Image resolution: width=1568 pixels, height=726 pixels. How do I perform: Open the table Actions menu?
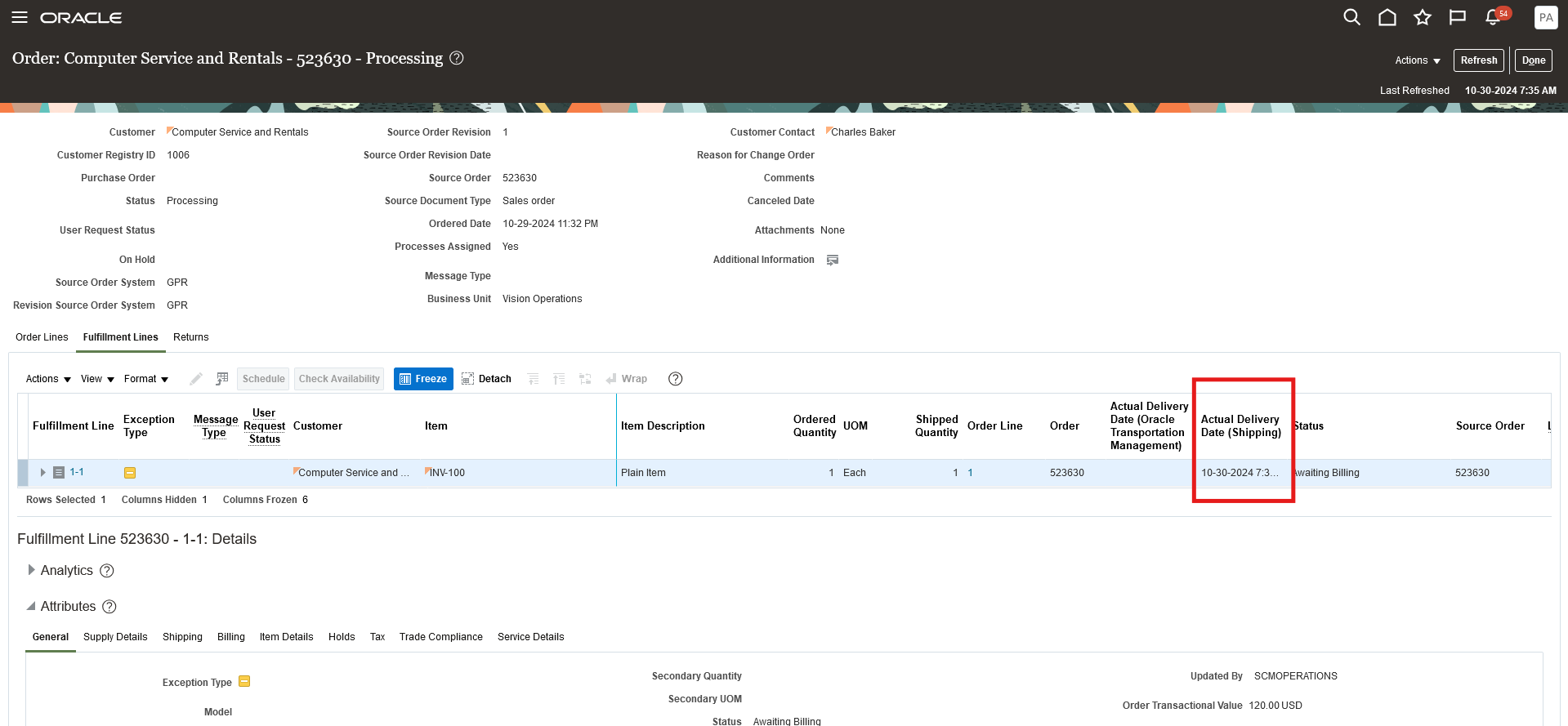pos(48,379)
